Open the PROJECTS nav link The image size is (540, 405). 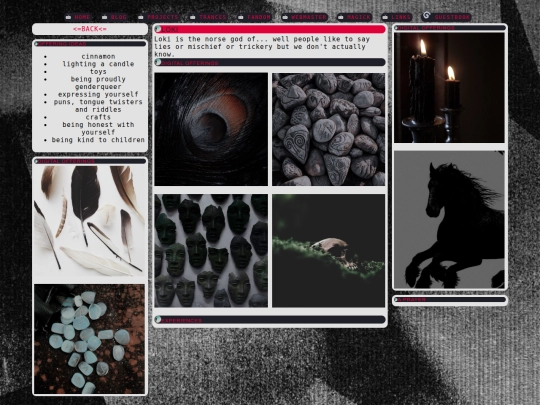tap(163, 17)
